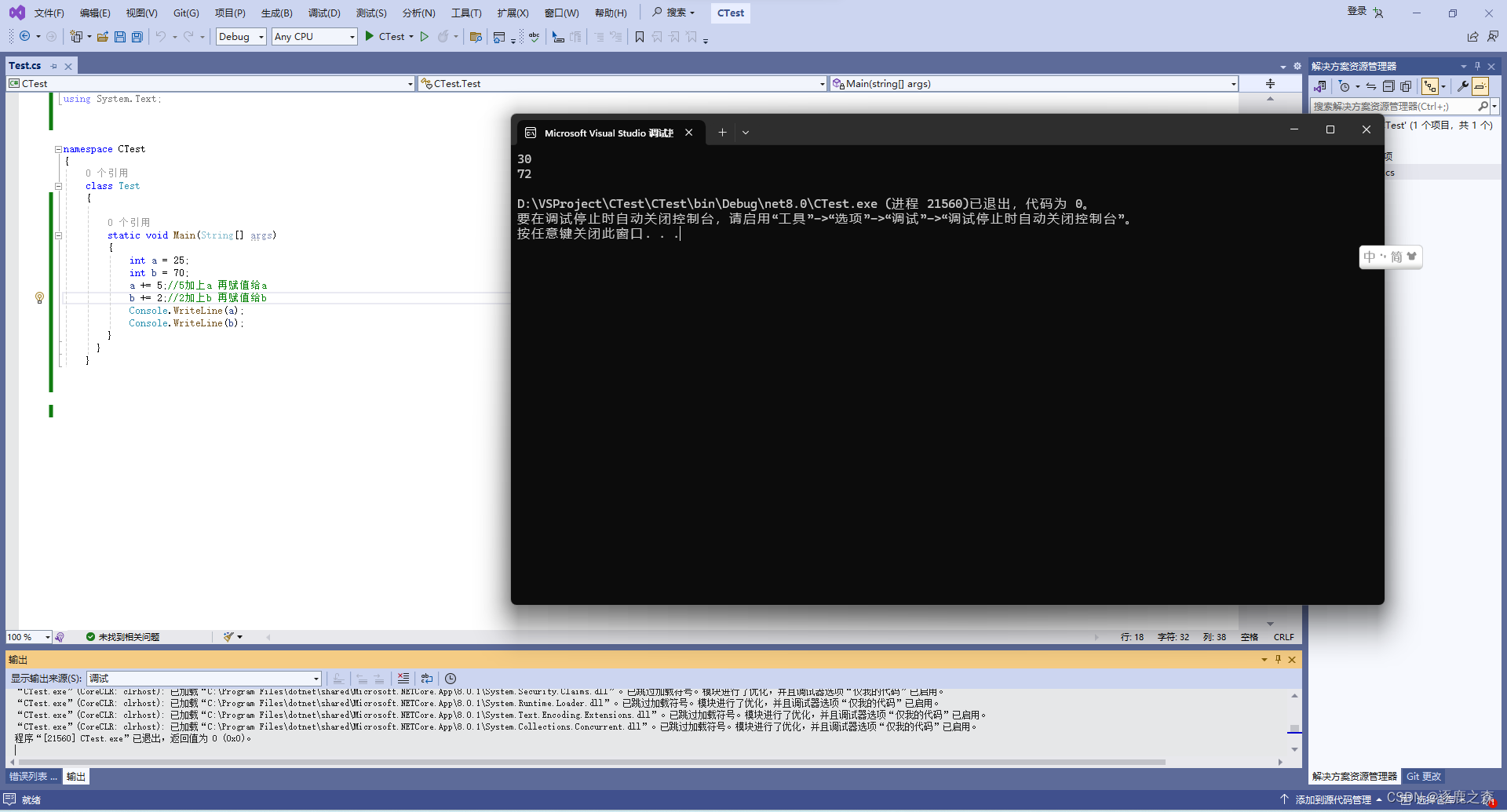Click Solution Explorer switch views icon

pyautogui.click(x=1320, y=86)
